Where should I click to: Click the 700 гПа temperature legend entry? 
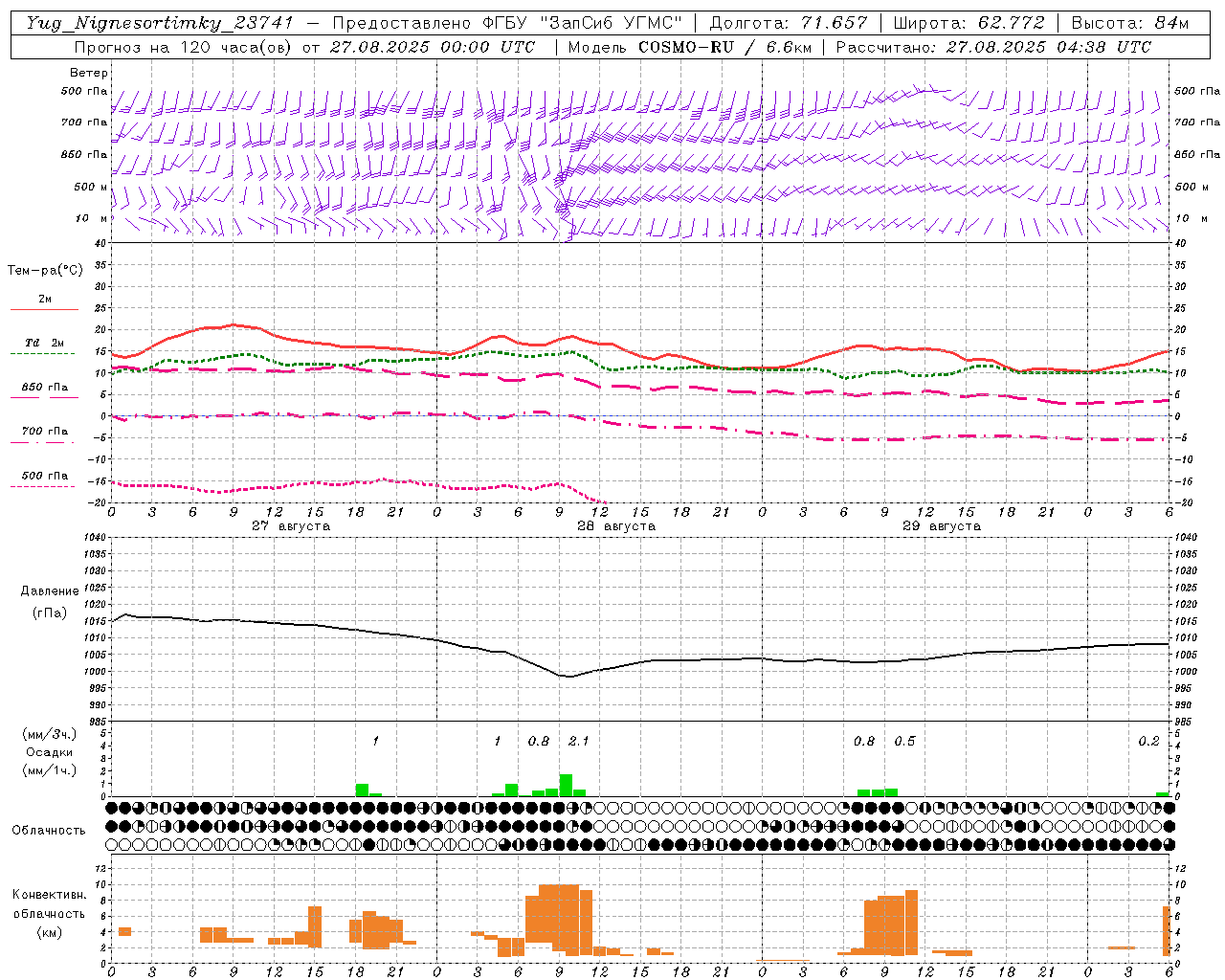tap(44, 432)
